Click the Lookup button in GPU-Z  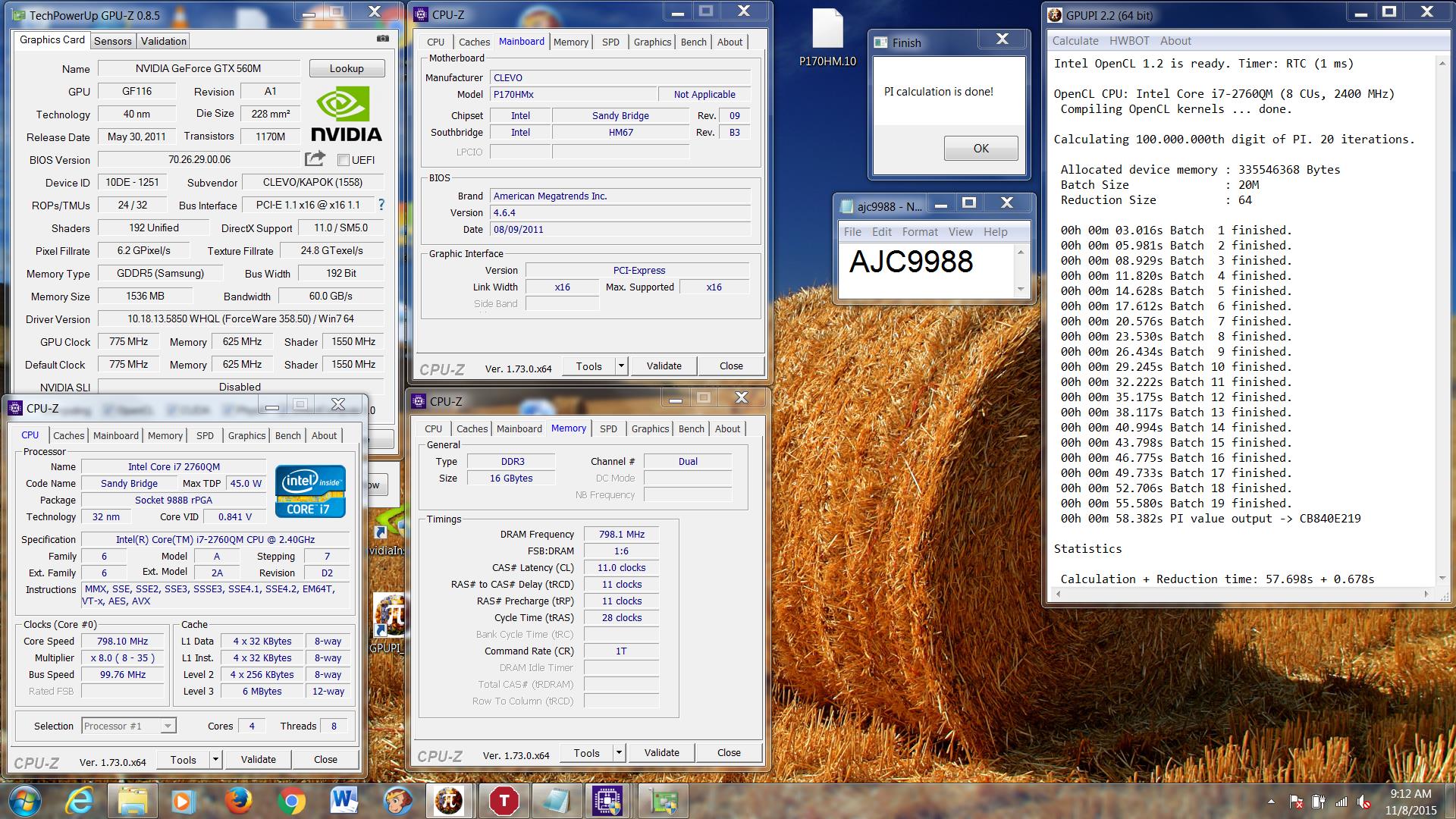pyautogui.click(x=347, y=68)
